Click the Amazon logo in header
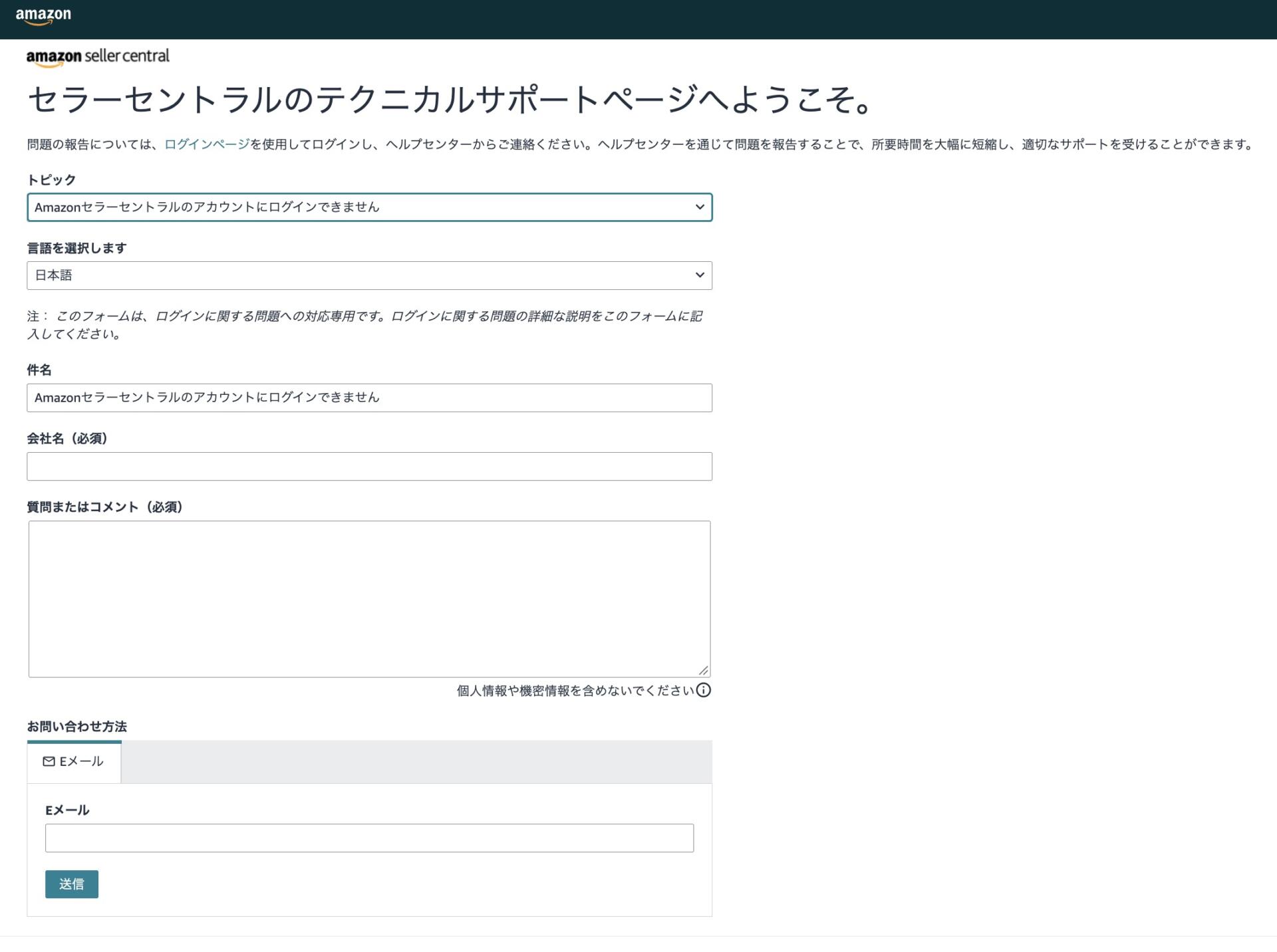Image resolution: width=1277 pixels, height=952 pixels. click(43, 17)
